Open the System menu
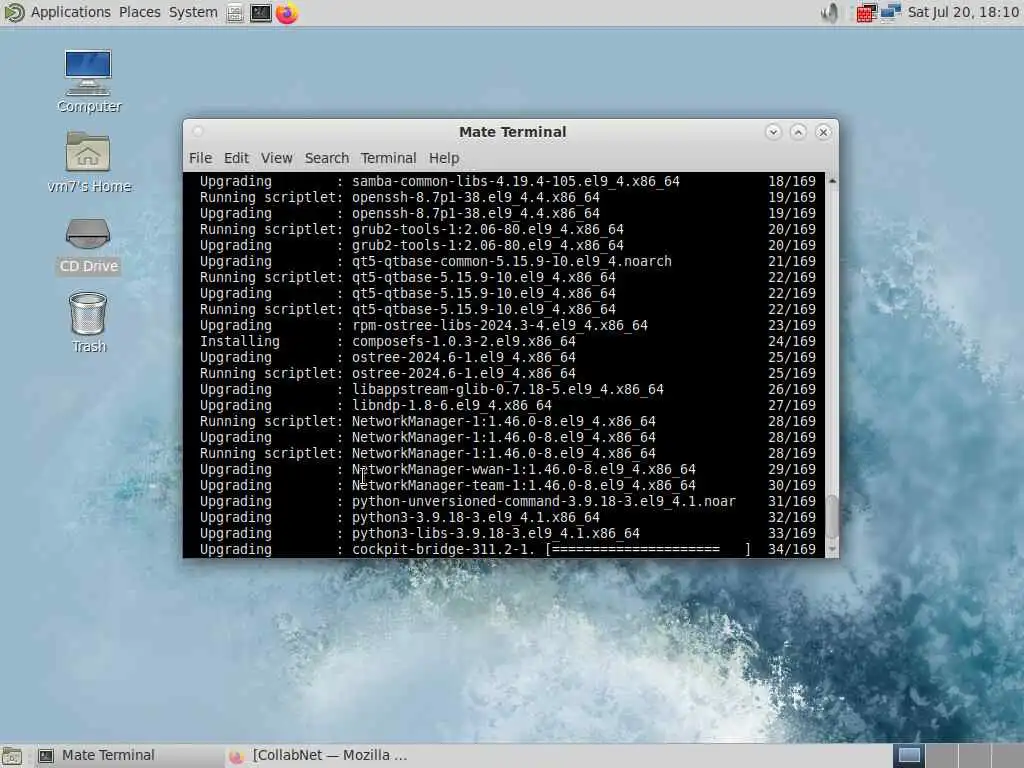Viewport: 1024px width, 768px height. [193, 12]
